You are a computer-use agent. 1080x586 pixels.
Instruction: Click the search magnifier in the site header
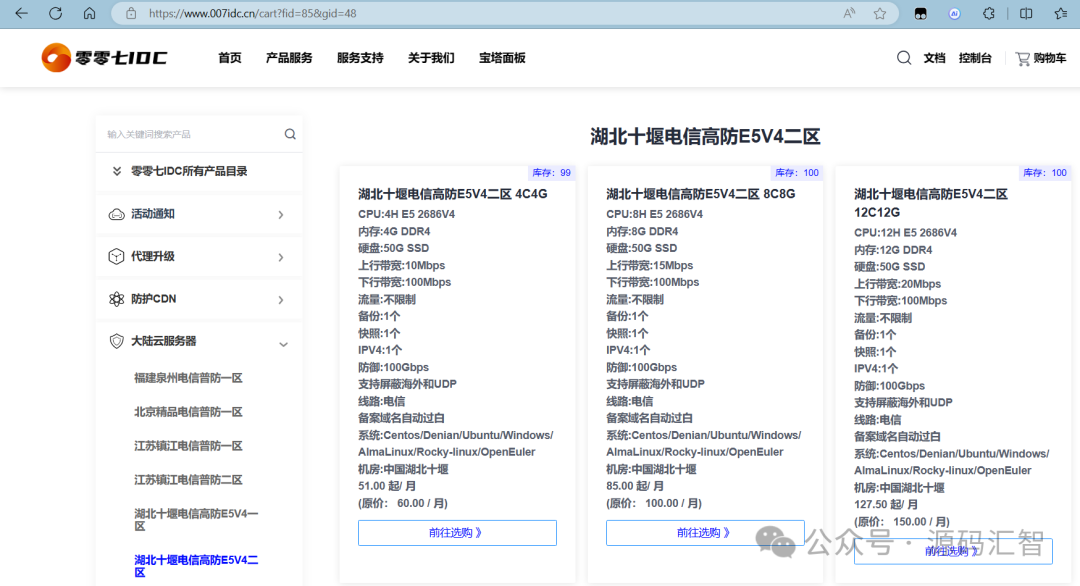click(903, 58)
